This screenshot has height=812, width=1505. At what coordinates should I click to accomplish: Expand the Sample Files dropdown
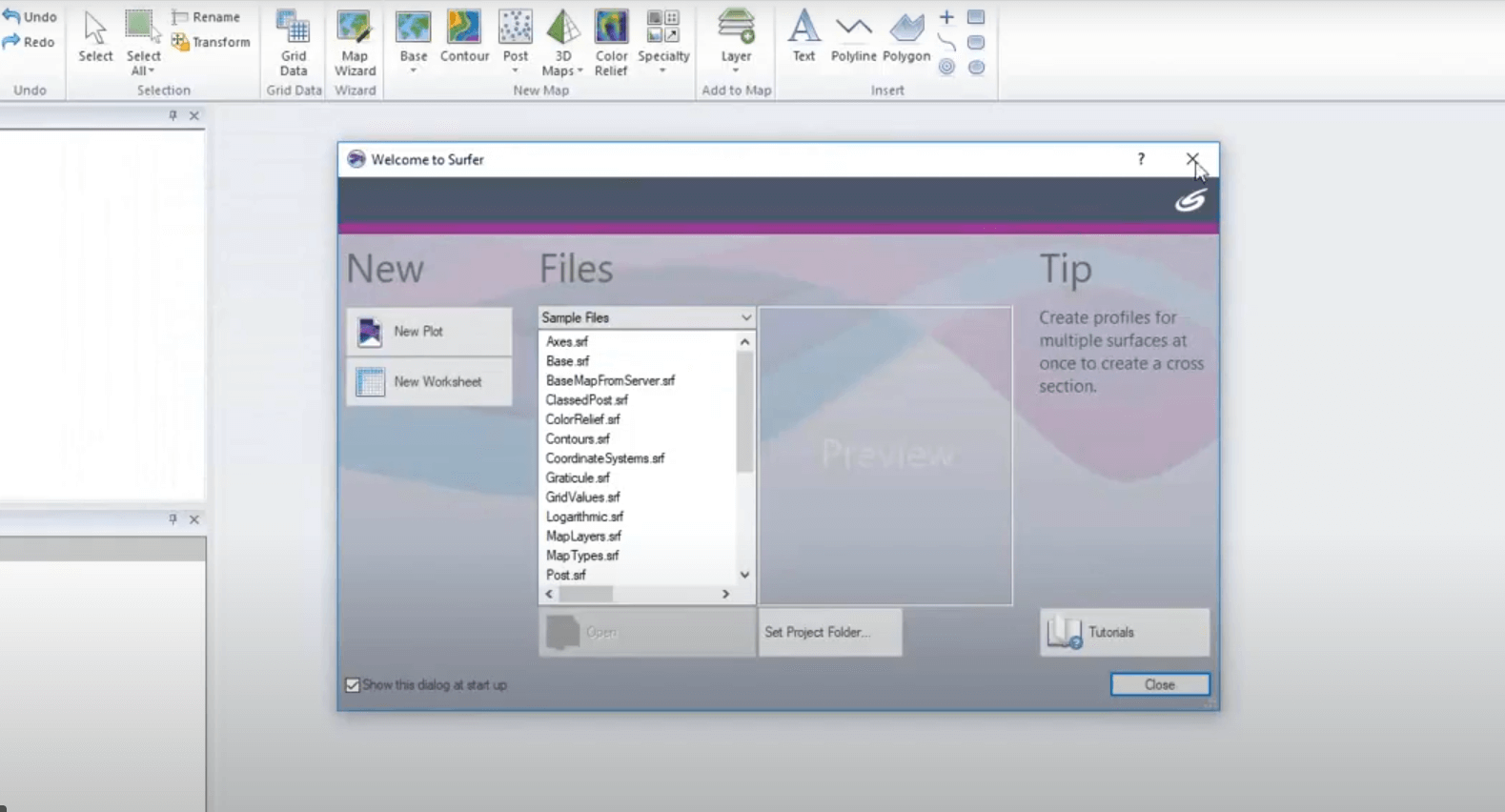click(x=745, y=317)
